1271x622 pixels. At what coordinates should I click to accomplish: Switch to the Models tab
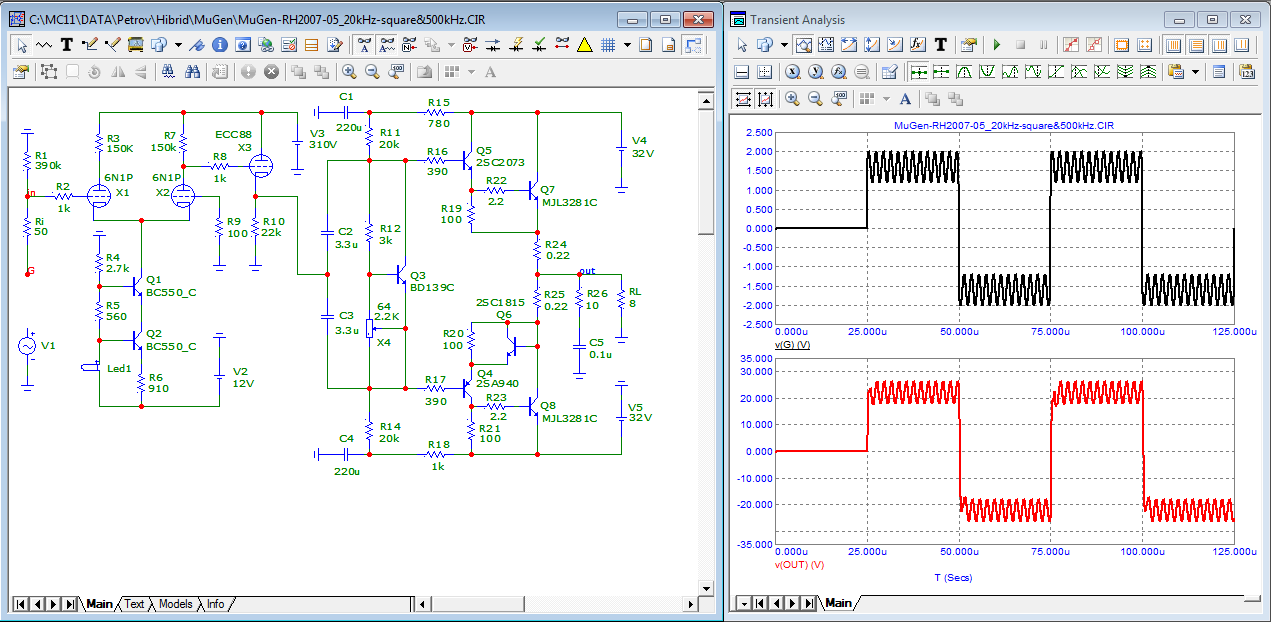click(x=176, y=604)
